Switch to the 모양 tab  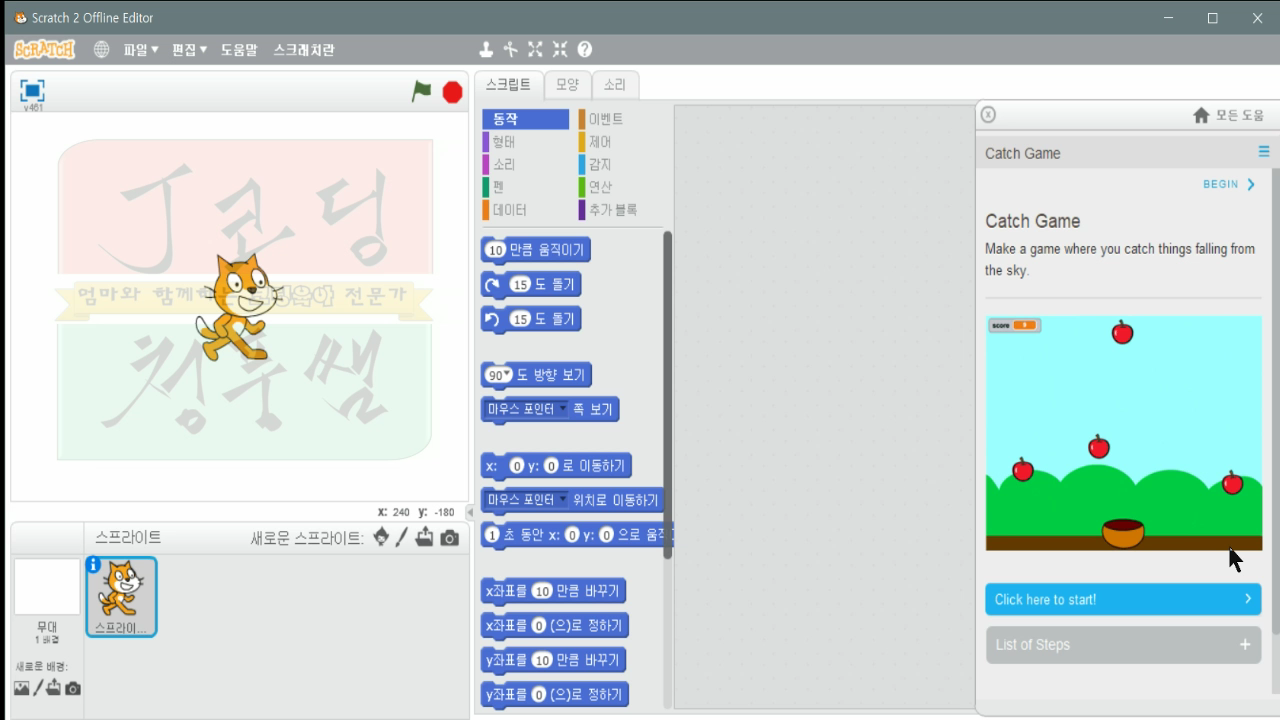coord(567,85)
